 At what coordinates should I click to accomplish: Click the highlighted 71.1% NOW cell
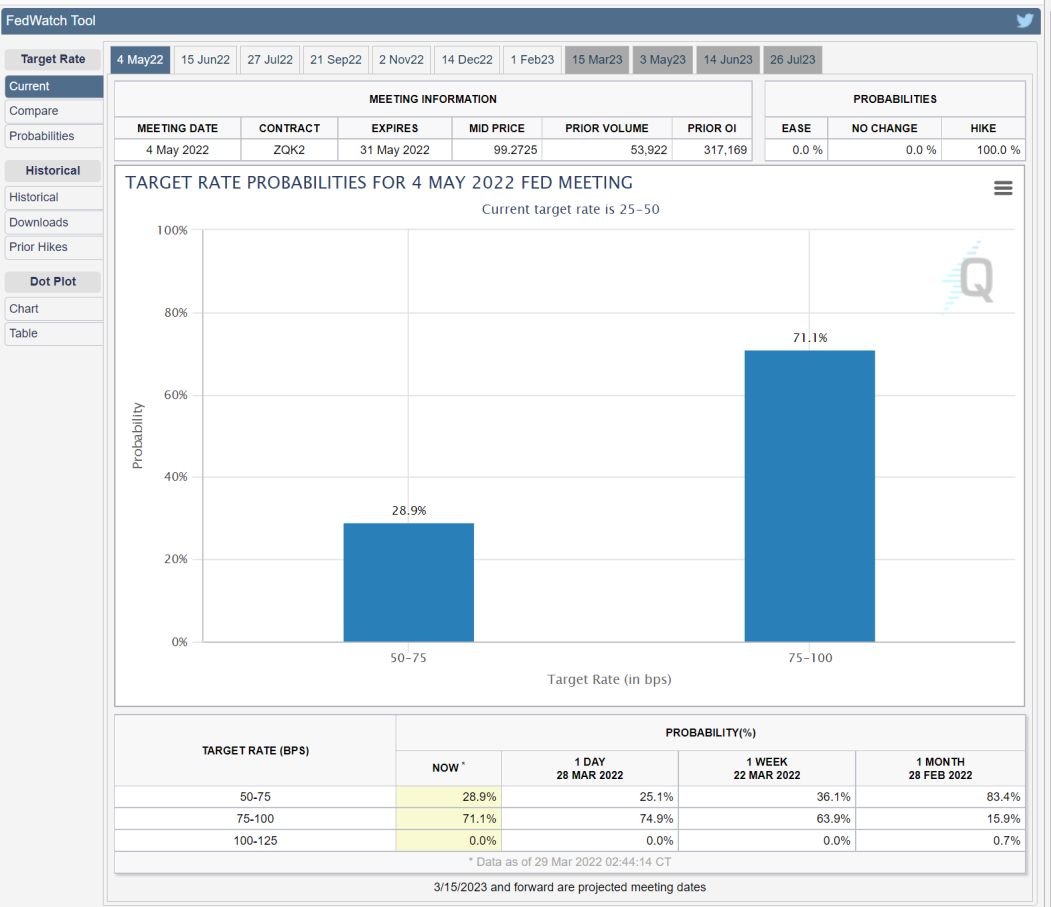point(448,819)
